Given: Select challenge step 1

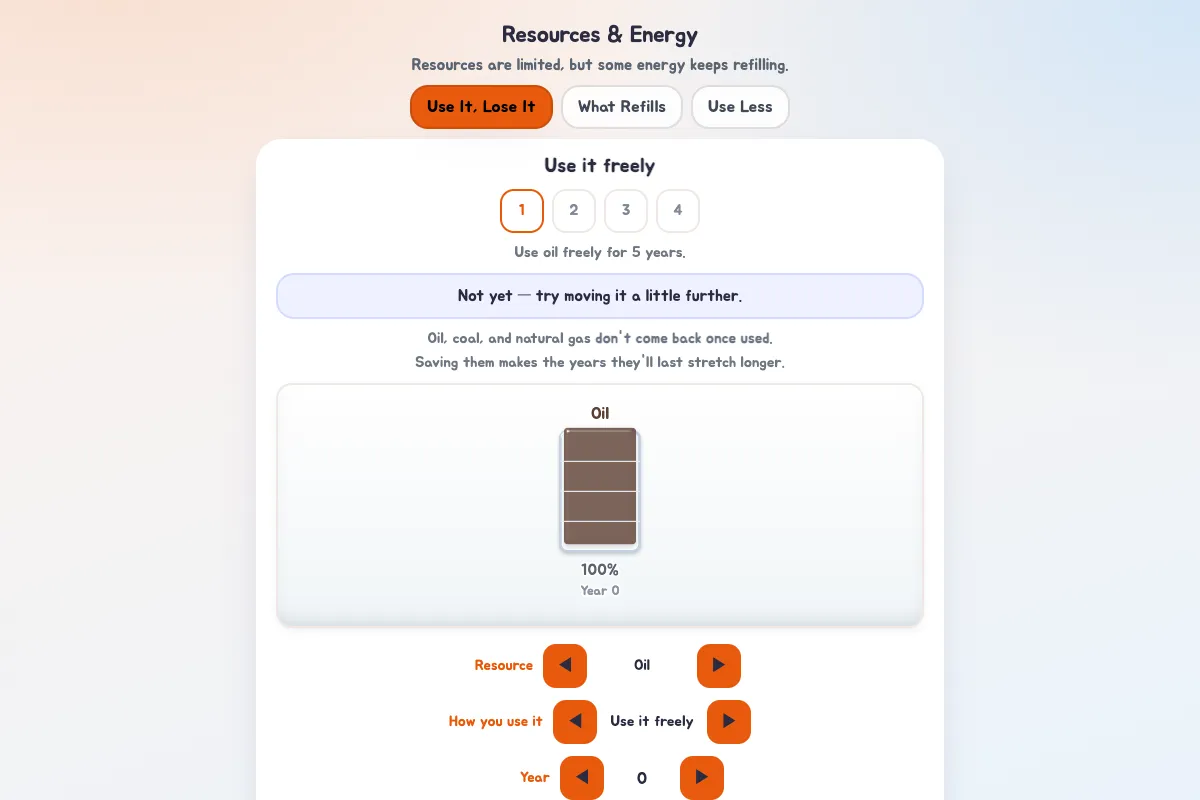Looking at the screenshot, I should coord(522,211).
